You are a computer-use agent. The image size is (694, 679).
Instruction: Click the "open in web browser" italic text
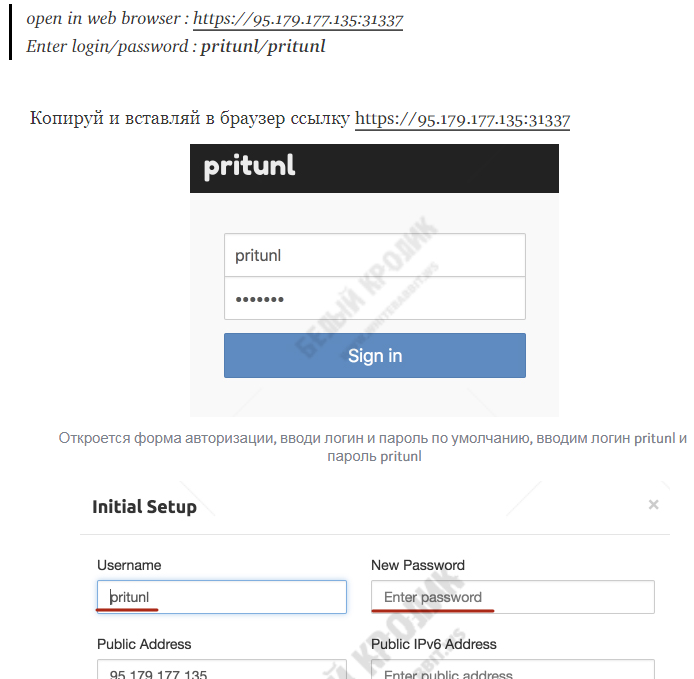click(x=103, y=19)
